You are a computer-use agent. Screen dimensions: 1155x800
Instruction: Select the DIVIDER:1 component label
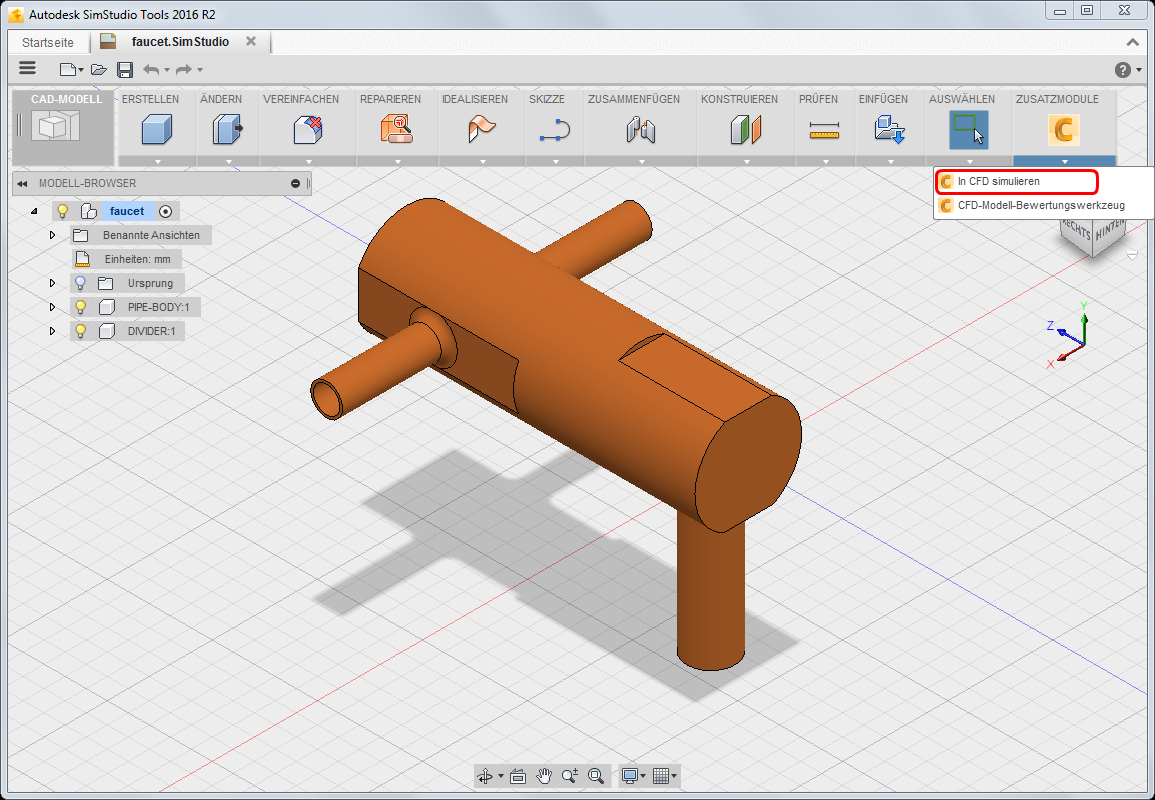point(152,331)
